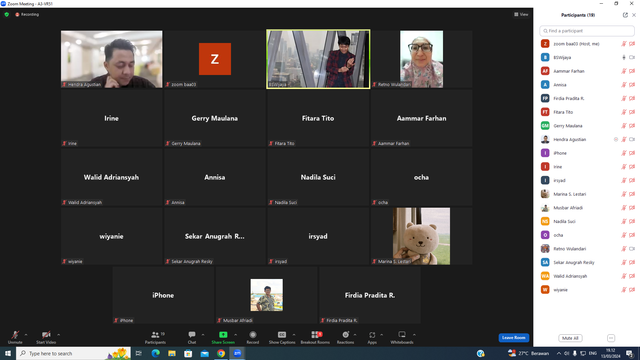The height and width of the screenshot is (360, 640).
Task: Click Marina S. Lestari's teddy bear tile
Action: tap(421, 236)
